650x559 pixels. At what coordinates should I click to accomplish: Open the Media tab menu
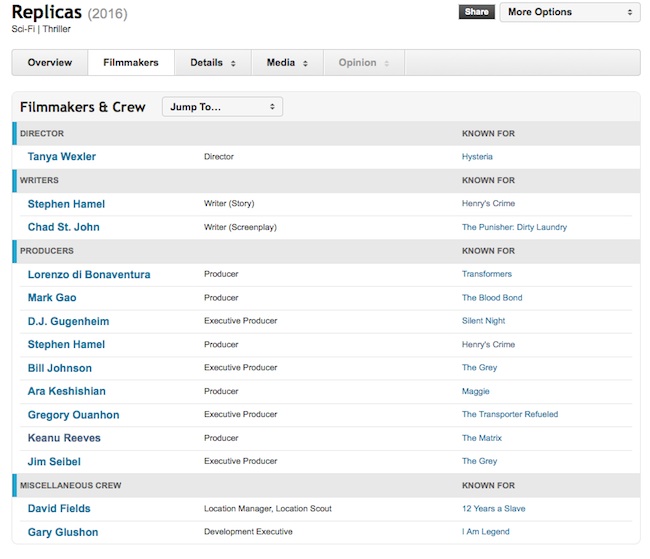coord(287,63)
